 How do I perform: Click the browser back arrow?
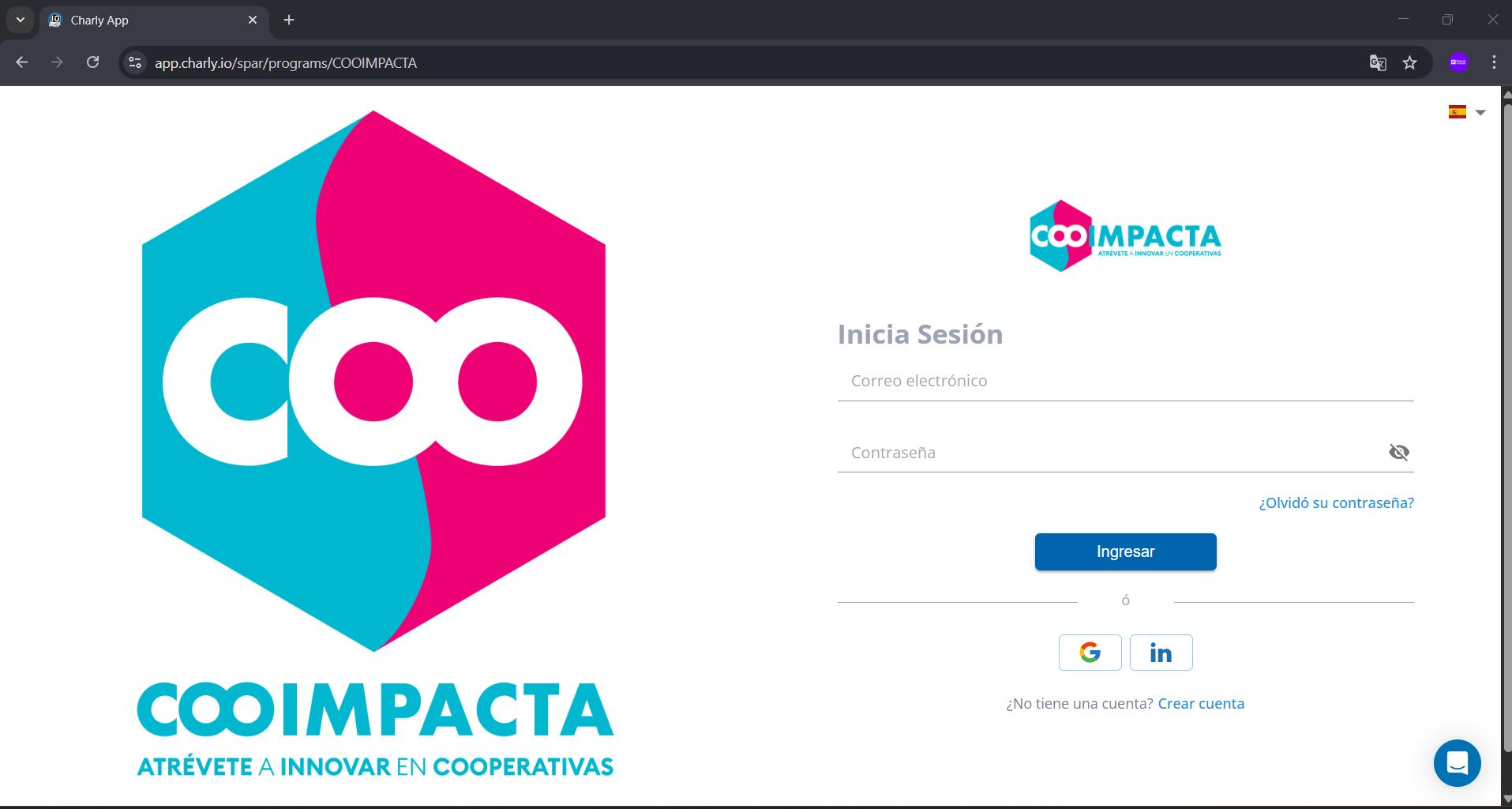pyautogui.click(x=22, y=62)
